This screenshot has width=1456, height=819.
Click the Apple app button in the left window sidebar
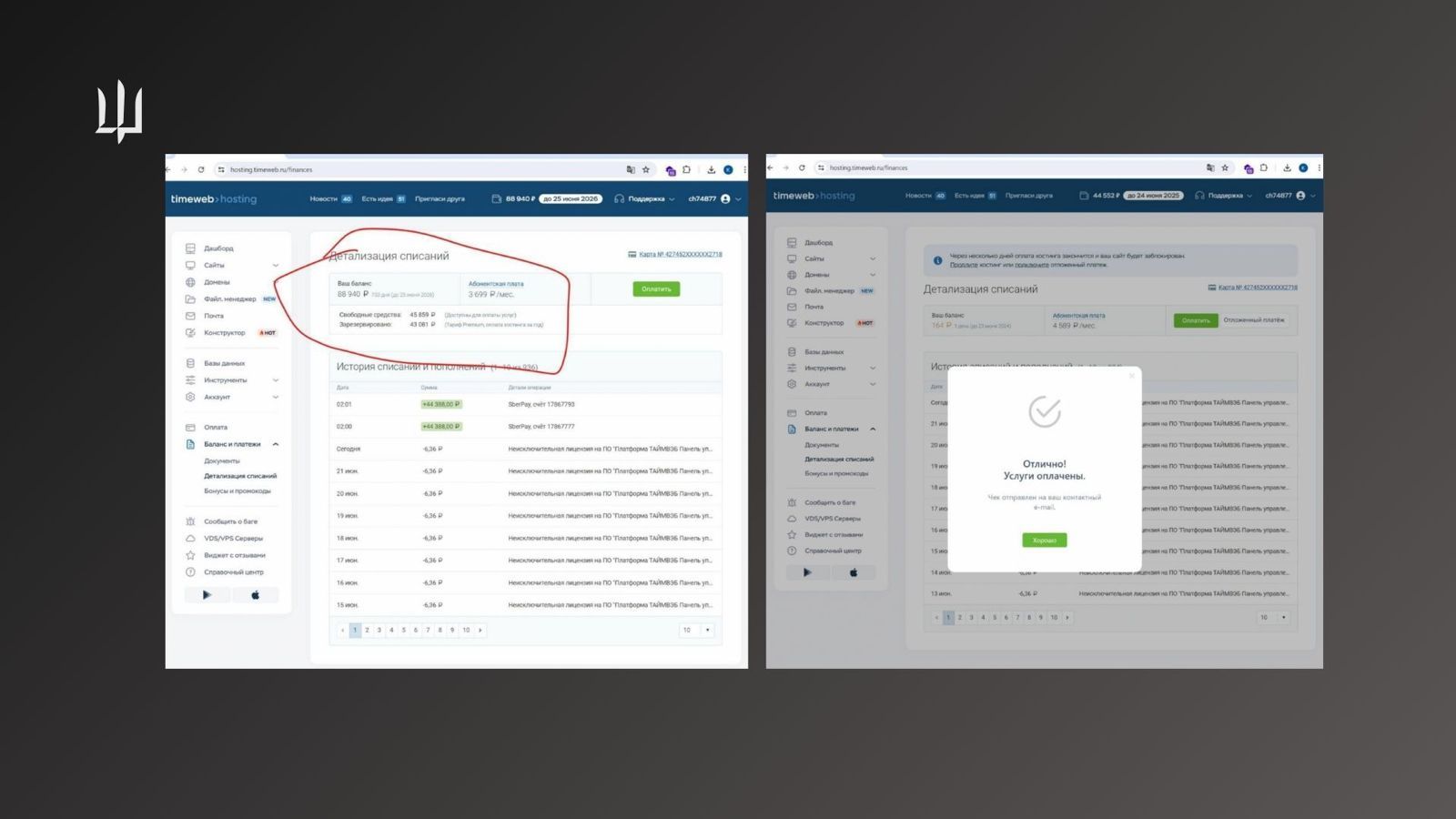pos(255,595)
